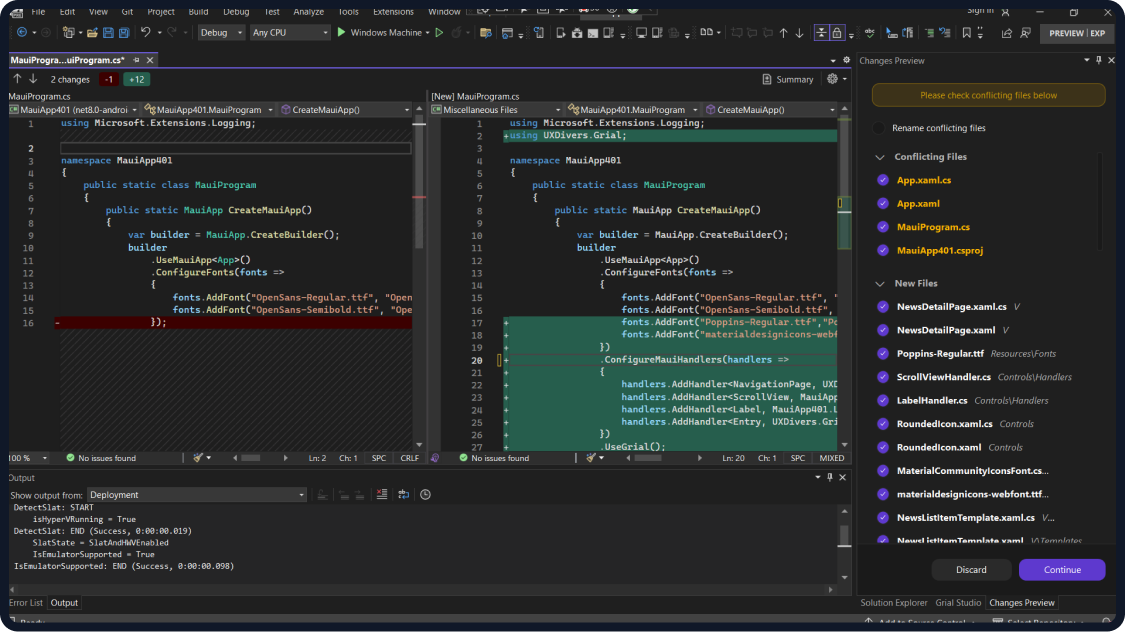The image size is (1125, 632).
Task: Click the Clear All icon in Output panel
Action: 382,495
